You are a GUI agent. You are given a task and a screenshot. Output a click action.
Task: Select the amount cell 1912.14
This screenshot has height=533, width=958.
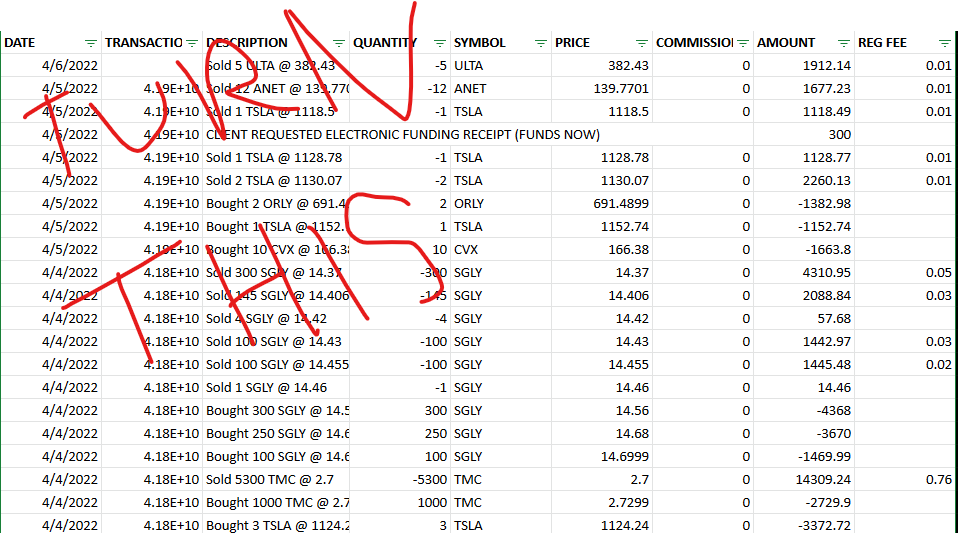pyautogui.click(x=804, y=65)
